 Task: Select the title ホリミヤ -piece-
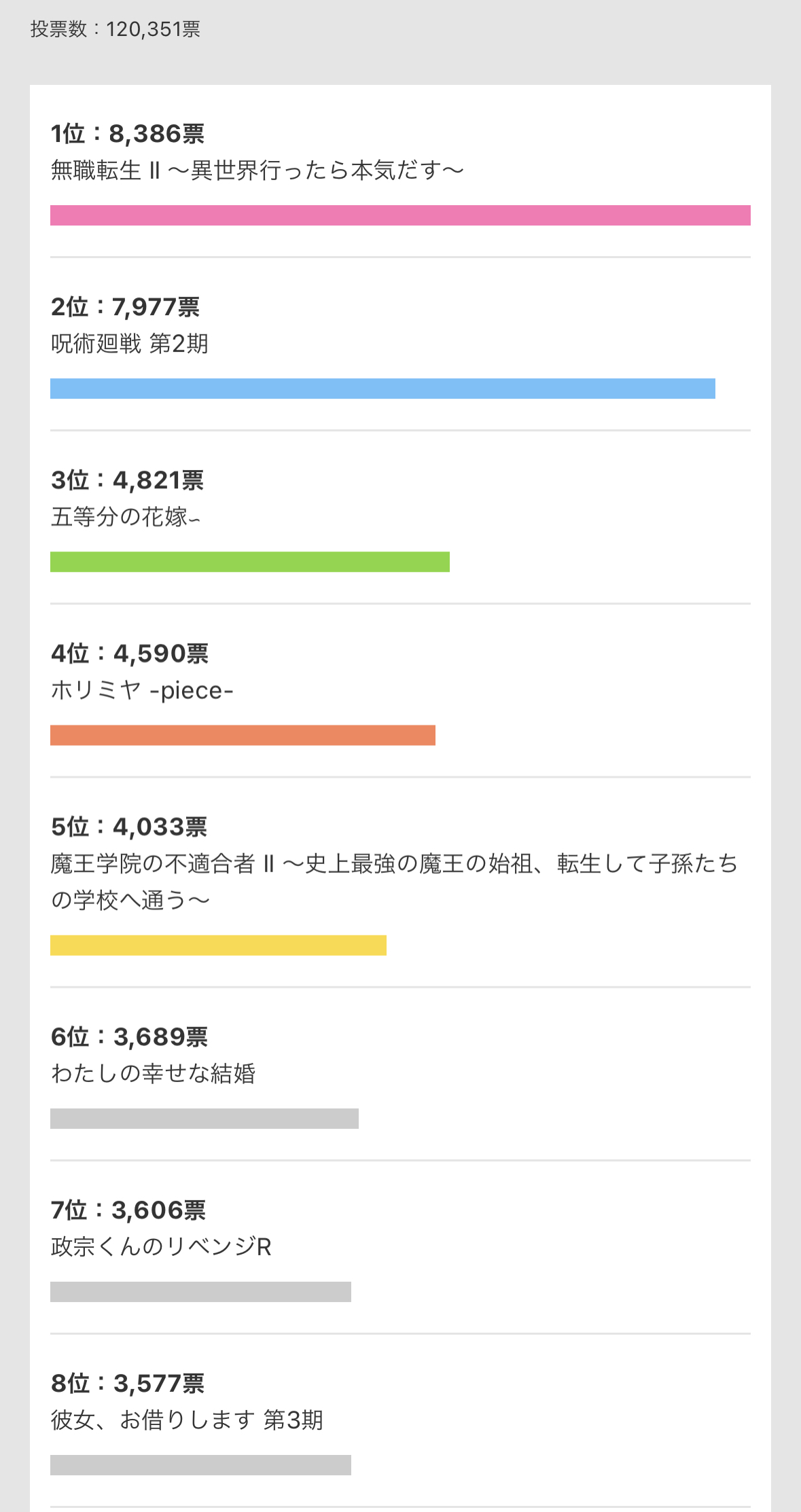pos(142,690)
